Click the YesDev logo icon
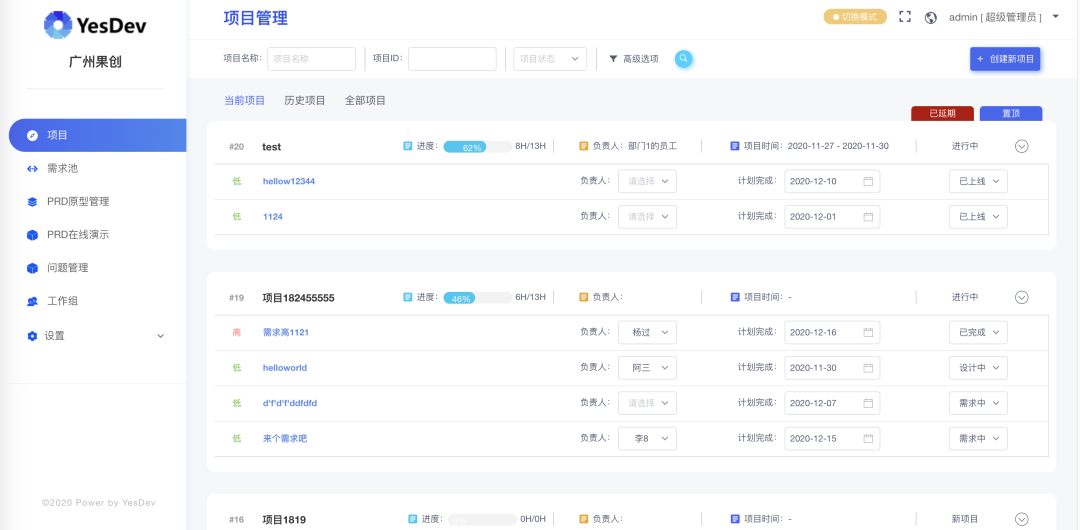The height and width of the screenshot is (530, 1080). tap(58, 25)
